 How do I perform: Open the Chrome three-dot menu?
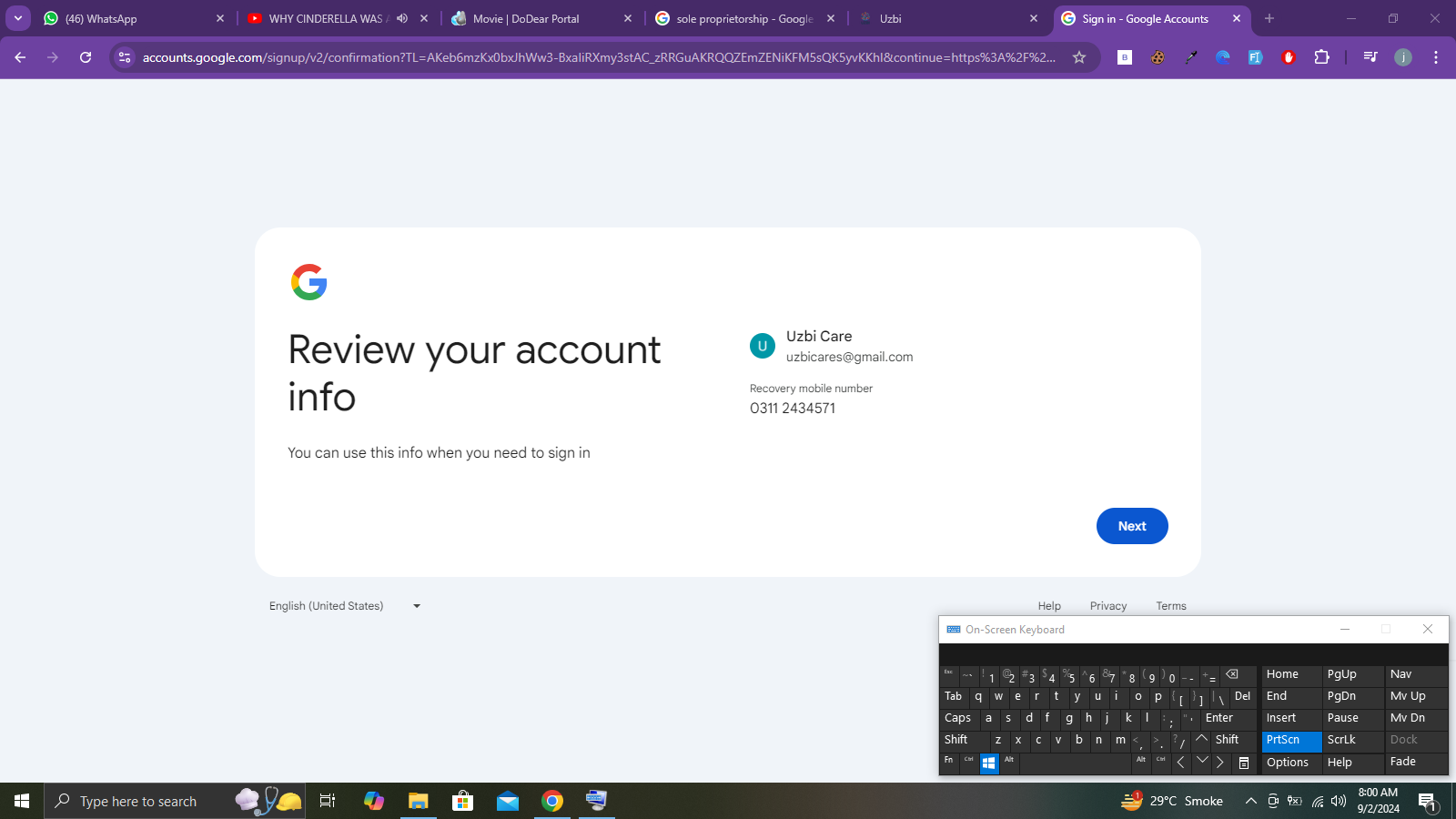tap(1436, 57)
